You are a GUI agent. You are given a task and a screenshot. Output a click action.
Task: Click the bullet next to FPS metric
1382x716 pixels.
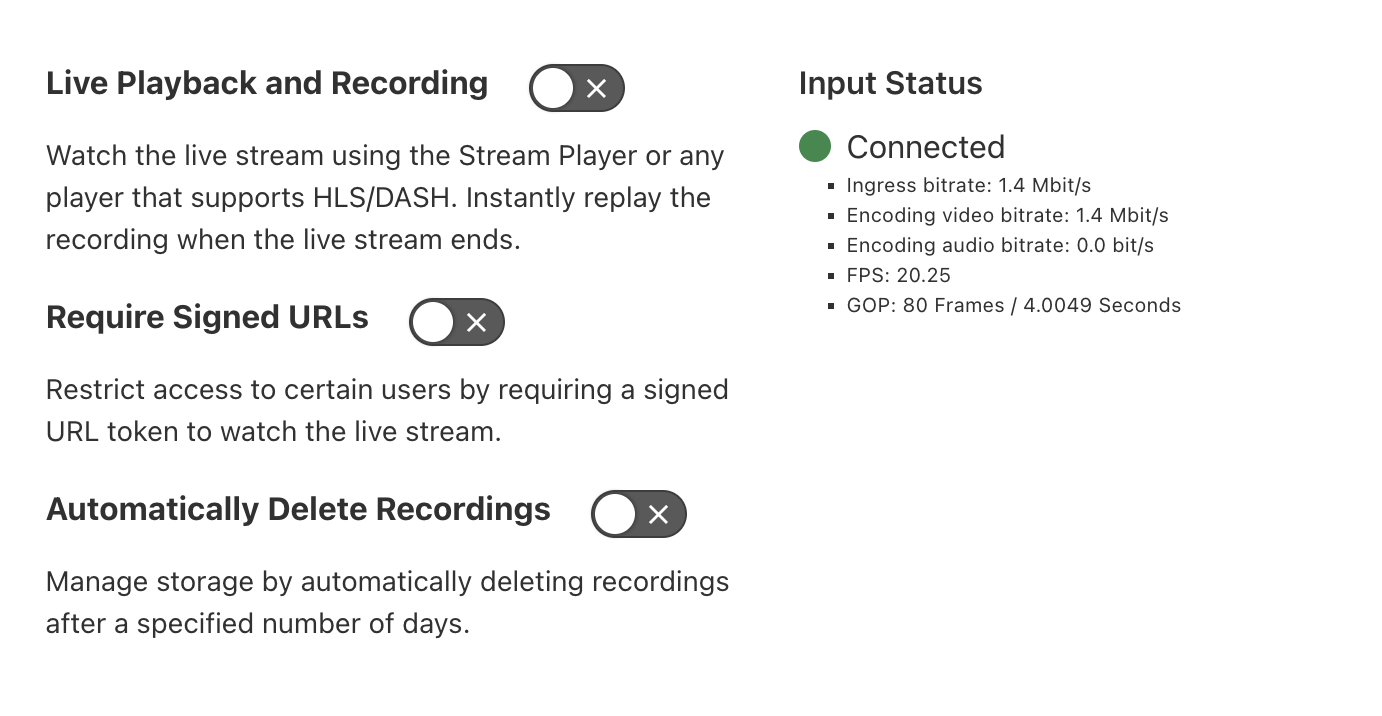pyautogui.click(x=832, y=275)
